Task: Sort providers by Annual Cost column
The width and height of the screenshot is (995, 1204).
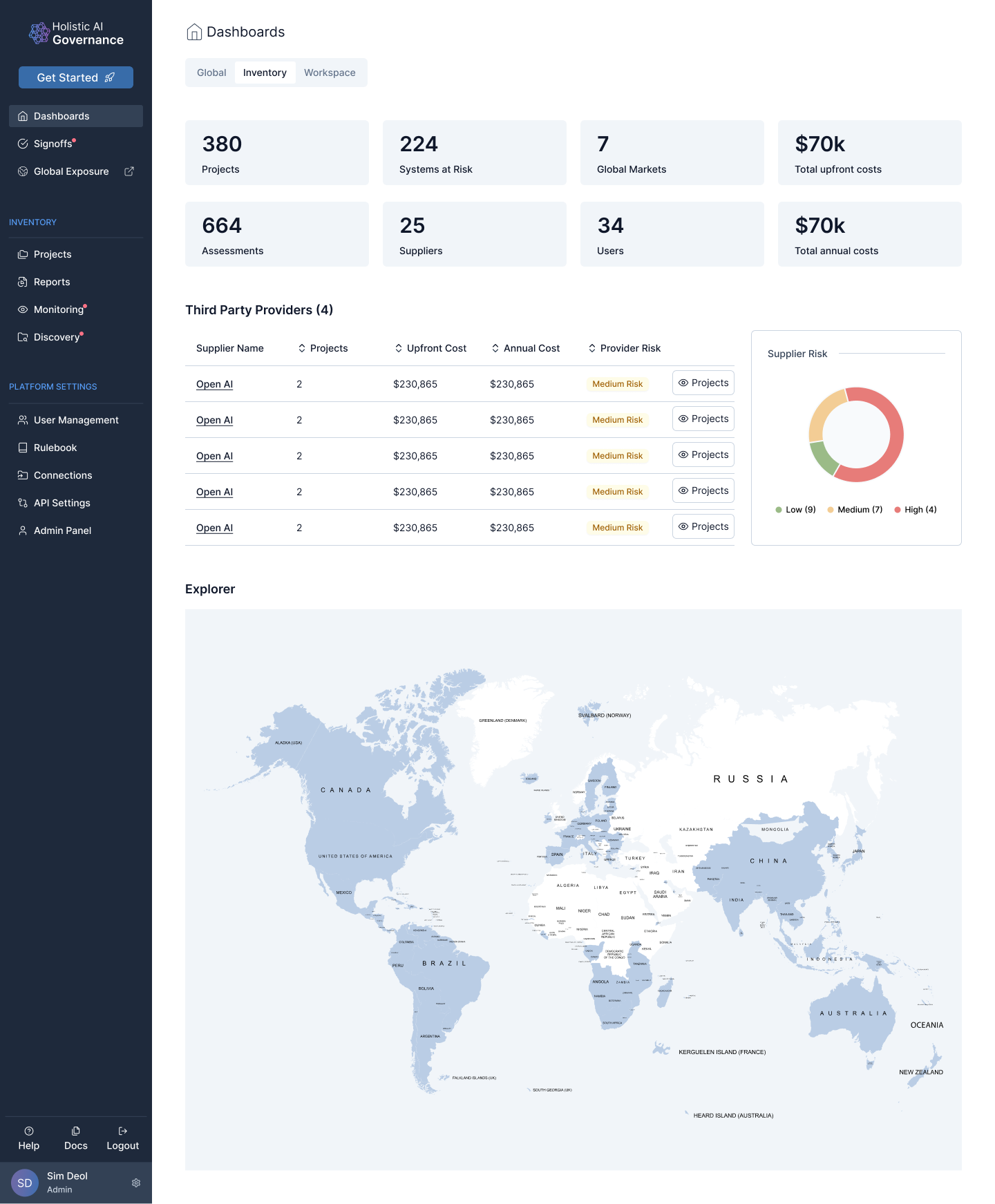Action: tap(525, 348)
